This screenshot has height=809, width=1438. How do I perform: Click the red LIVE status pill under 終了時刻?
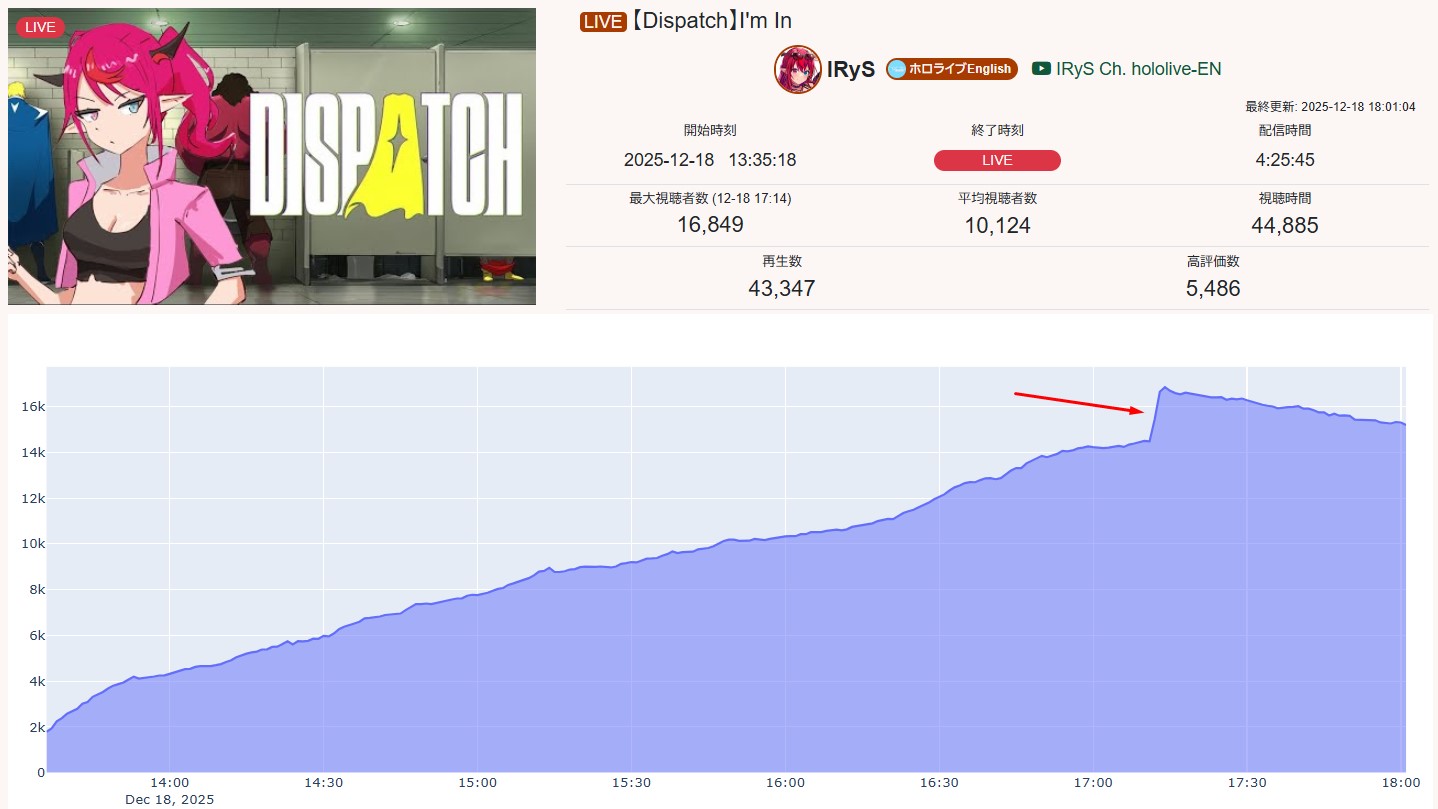click(997, 160)
